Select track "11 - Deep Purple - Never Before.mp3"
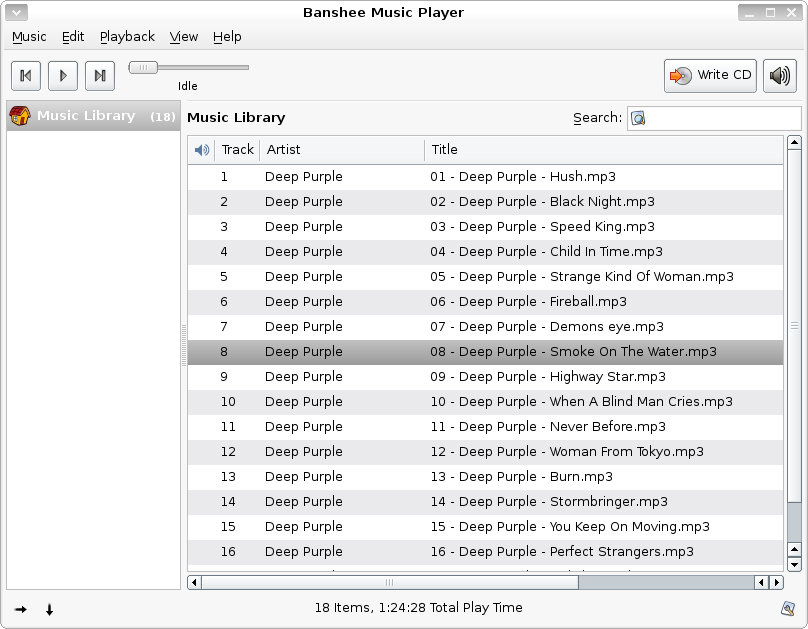Image resolution: width=808 pixels, height=629 pixels. pos(485,427)
